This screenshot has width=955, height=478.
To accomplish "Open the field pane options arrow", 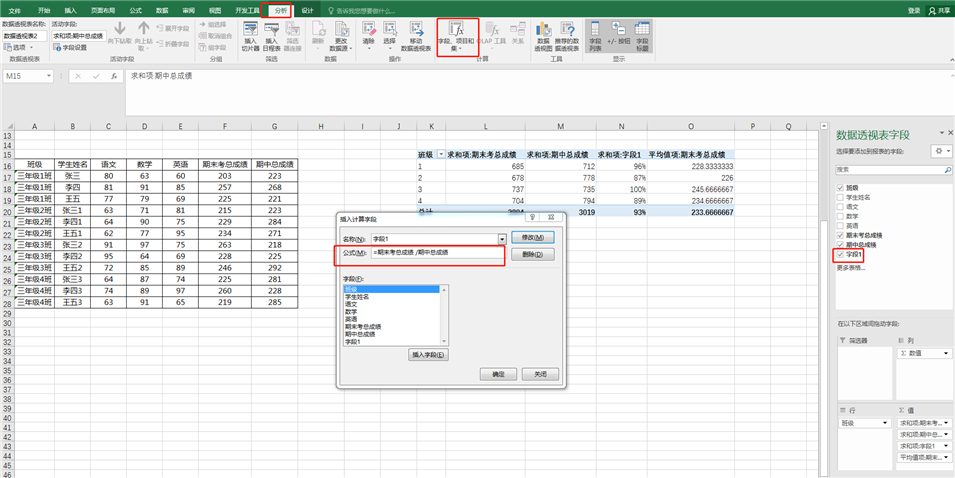I will pos(941,133).
